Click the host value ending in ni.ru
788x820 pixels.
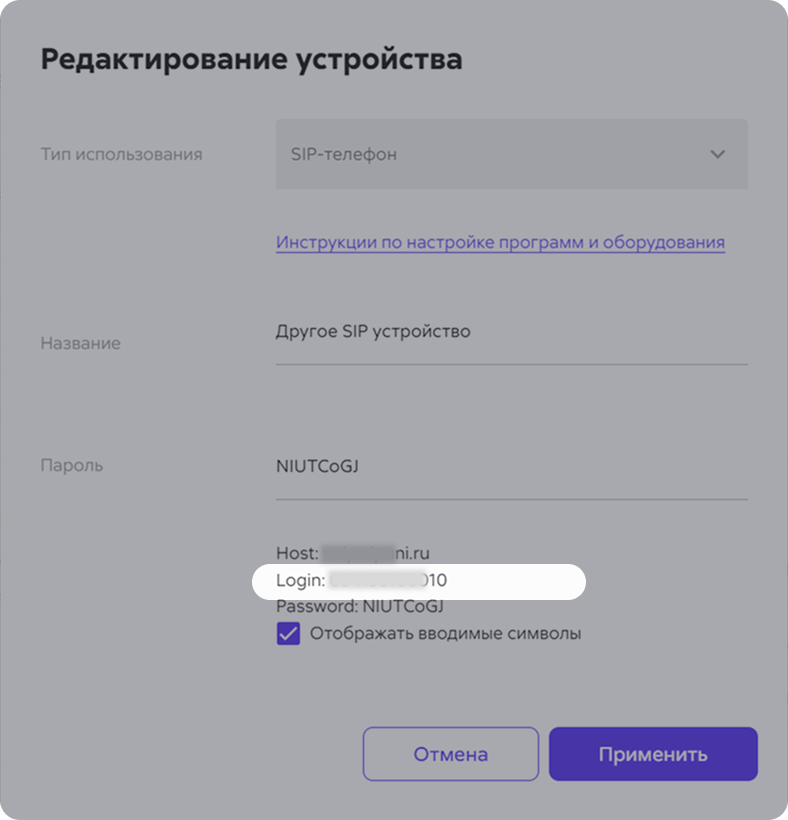(376, 552)
